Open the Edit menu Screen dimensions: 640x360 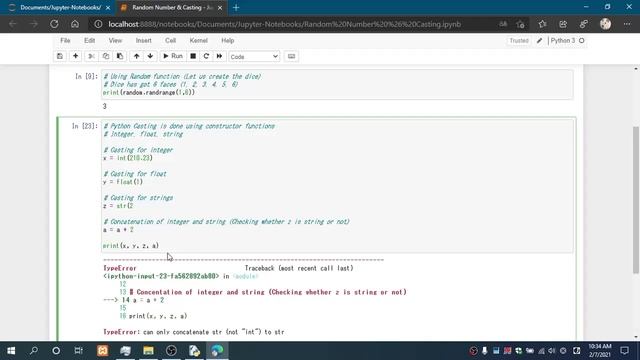[x=89, y=40]
